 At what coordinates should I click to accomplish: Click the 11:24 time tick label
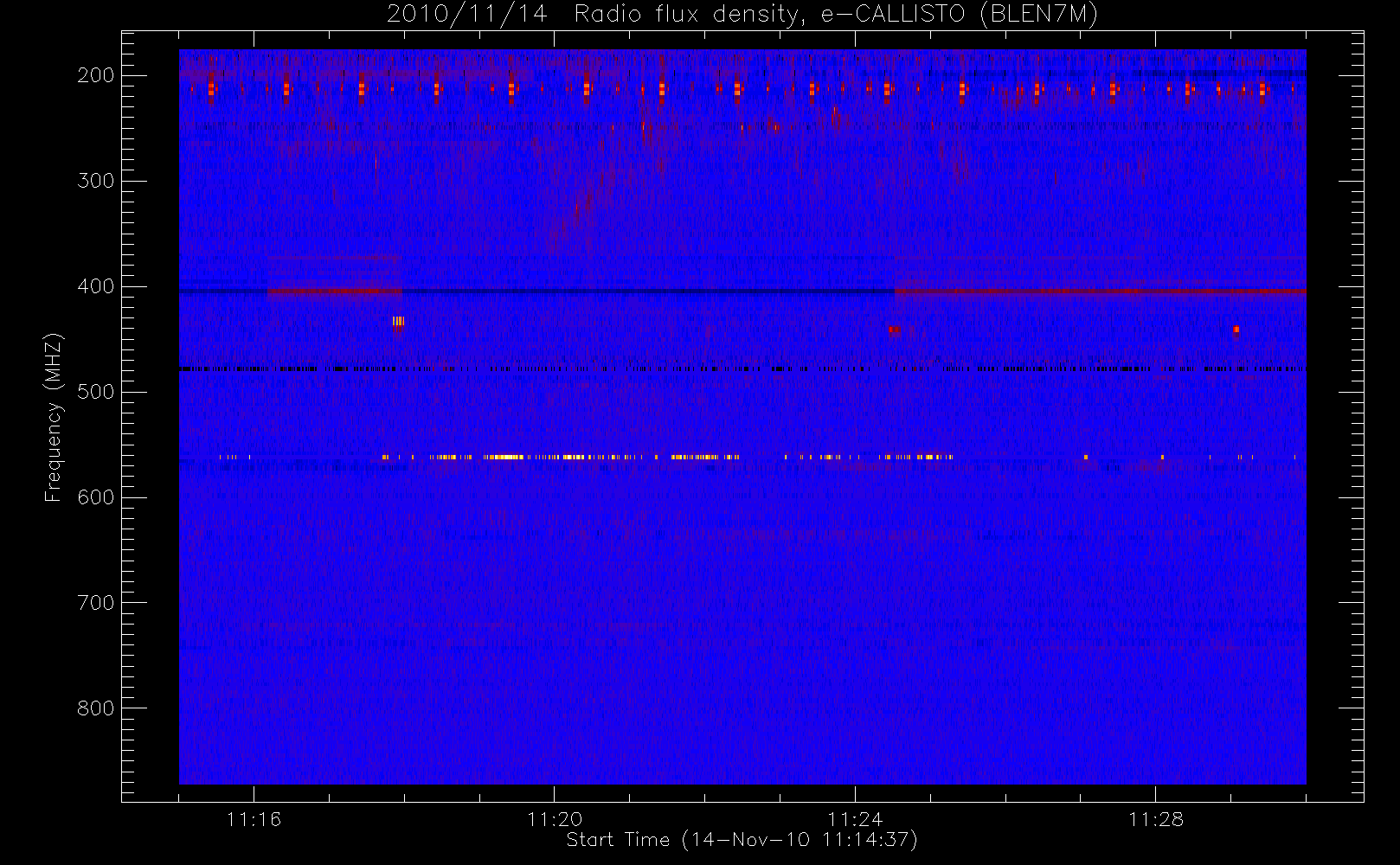(x=855, y=819)
